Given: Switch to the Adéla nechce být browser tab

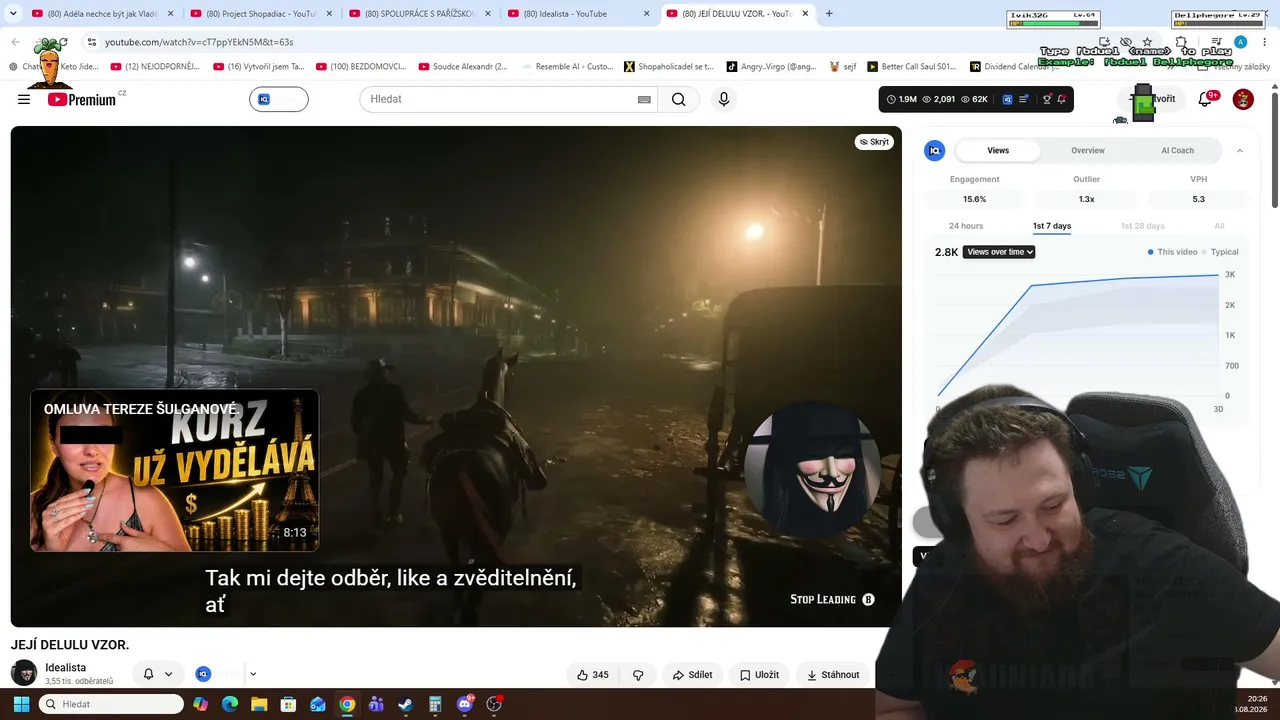Looking at the screenshot, I should coord(102,14).
